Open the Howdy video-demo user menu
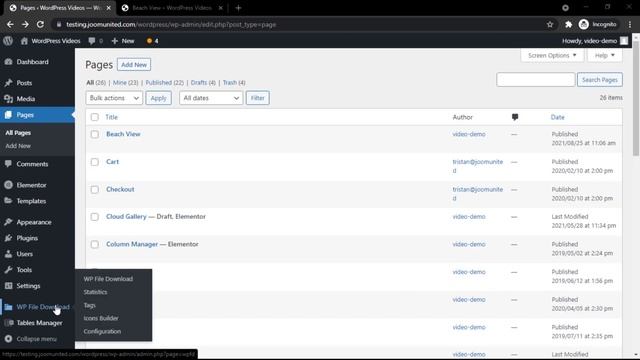This screenshot has height=360, width=640. point(595,41)
